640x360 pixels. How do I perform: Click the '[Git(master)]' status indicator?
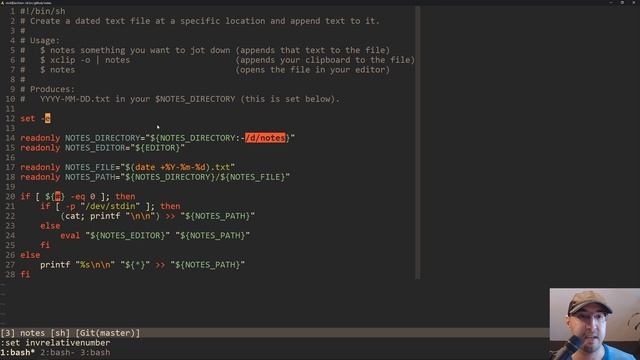pyautogui.click(x=107, y=333)
